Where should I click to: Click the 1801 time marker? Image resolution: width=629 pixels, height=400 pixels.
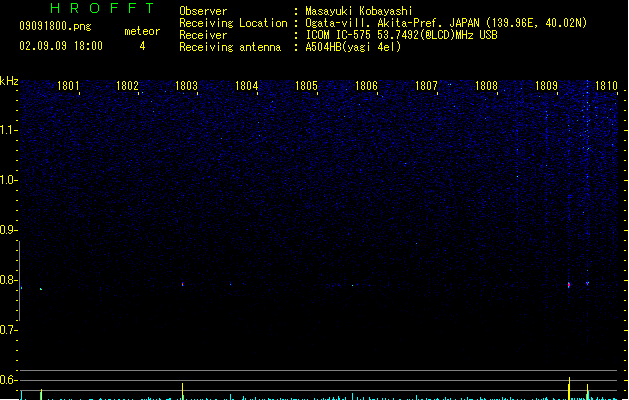tap(68, 86)
